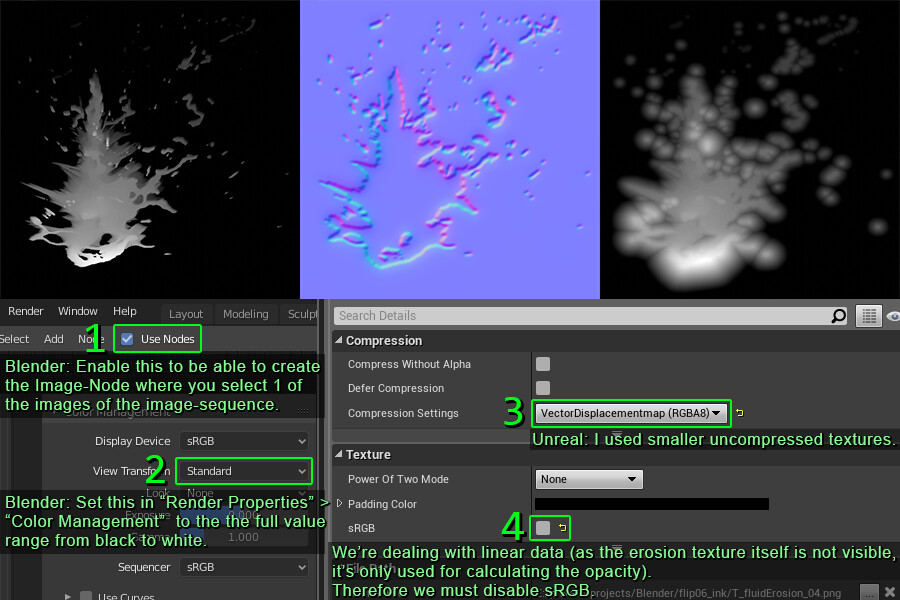This screenshot has height=600, width=900.
Task: Open the Display Device sRGB dropdown
Action: [x=245, y=441]
